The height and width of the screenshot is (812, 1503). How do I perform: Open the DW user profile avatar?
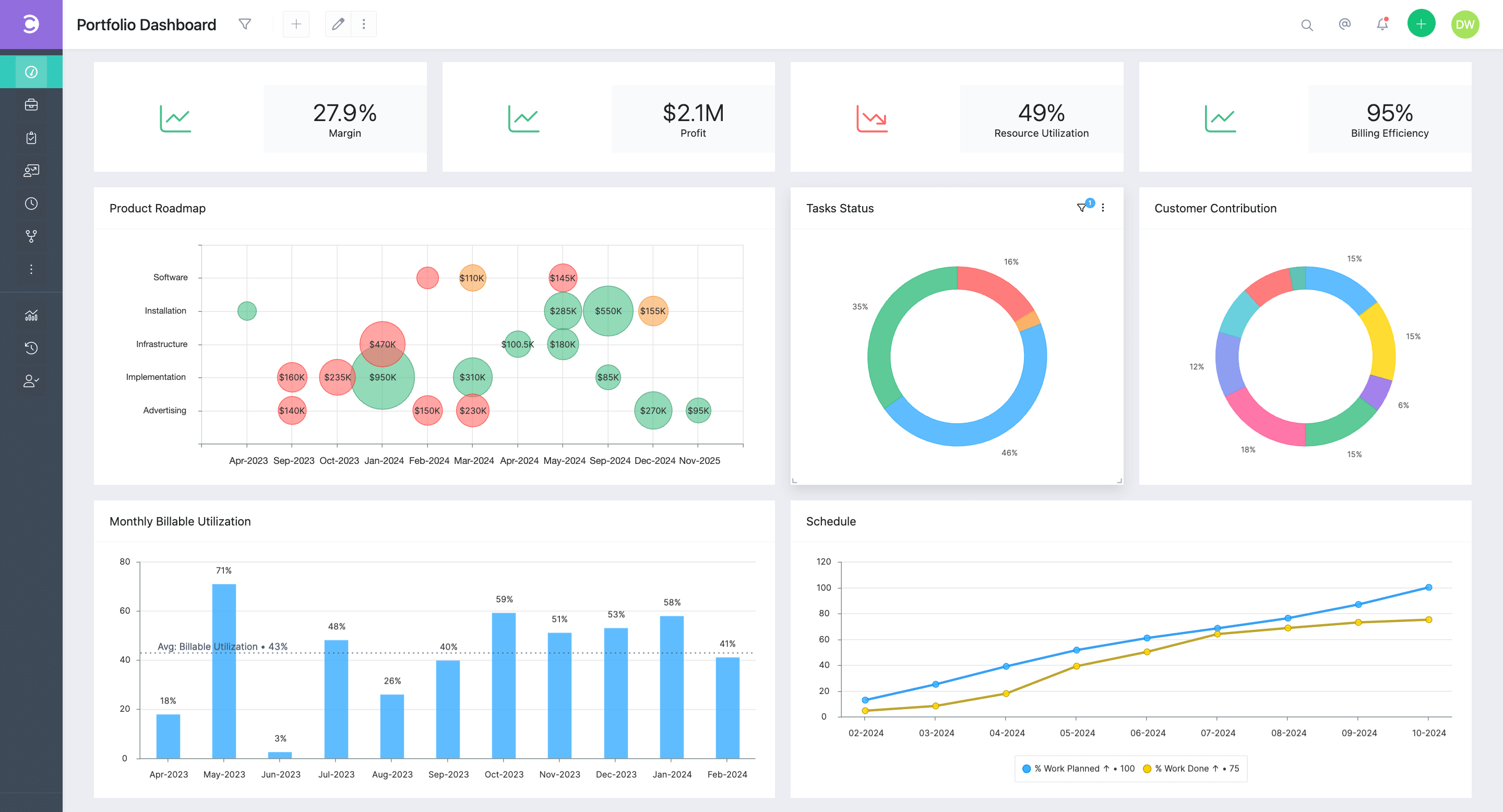tap(1464, 25)
